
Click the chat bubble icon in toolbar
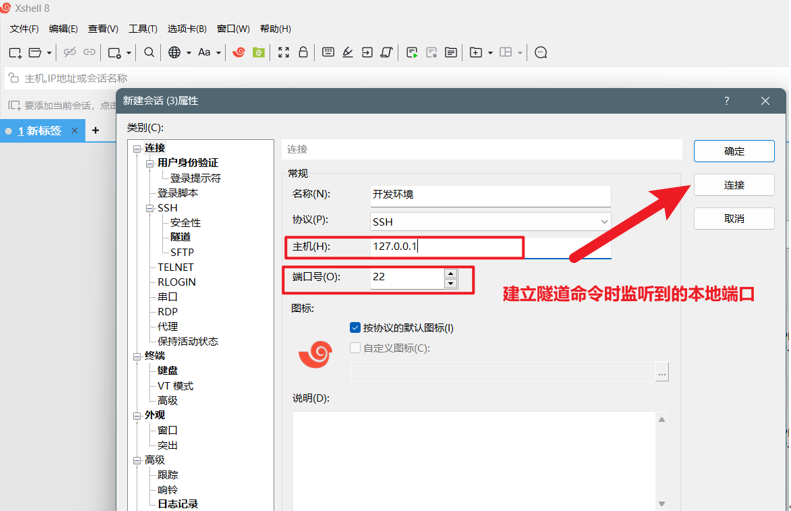pos(541,52)
